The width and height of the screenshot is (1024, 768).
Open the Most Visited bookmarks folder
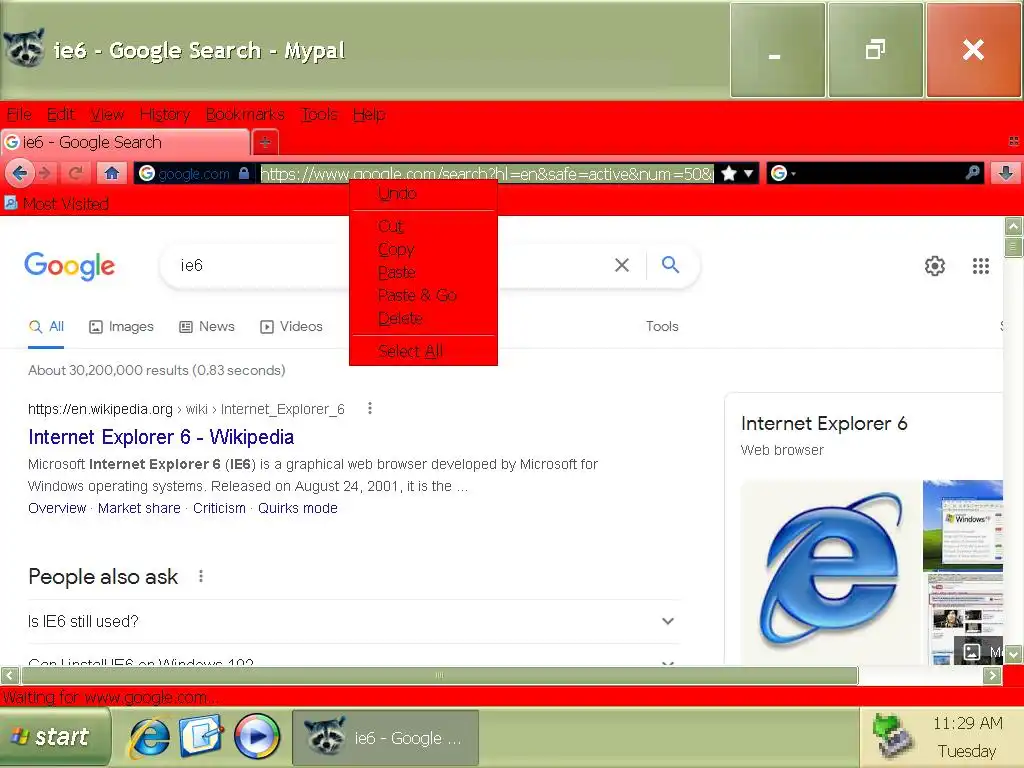coord(57,204)
